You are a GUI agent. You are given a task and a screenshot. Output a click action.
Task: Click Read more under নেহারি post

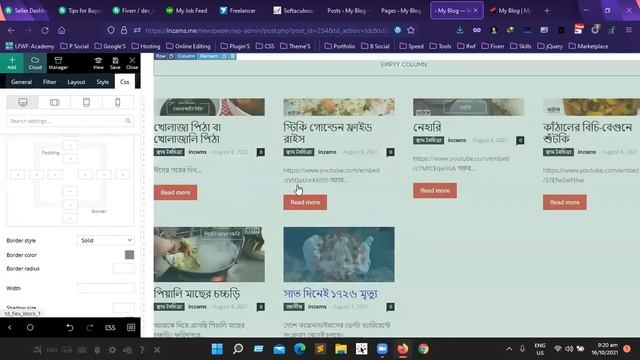click(435, 191)
